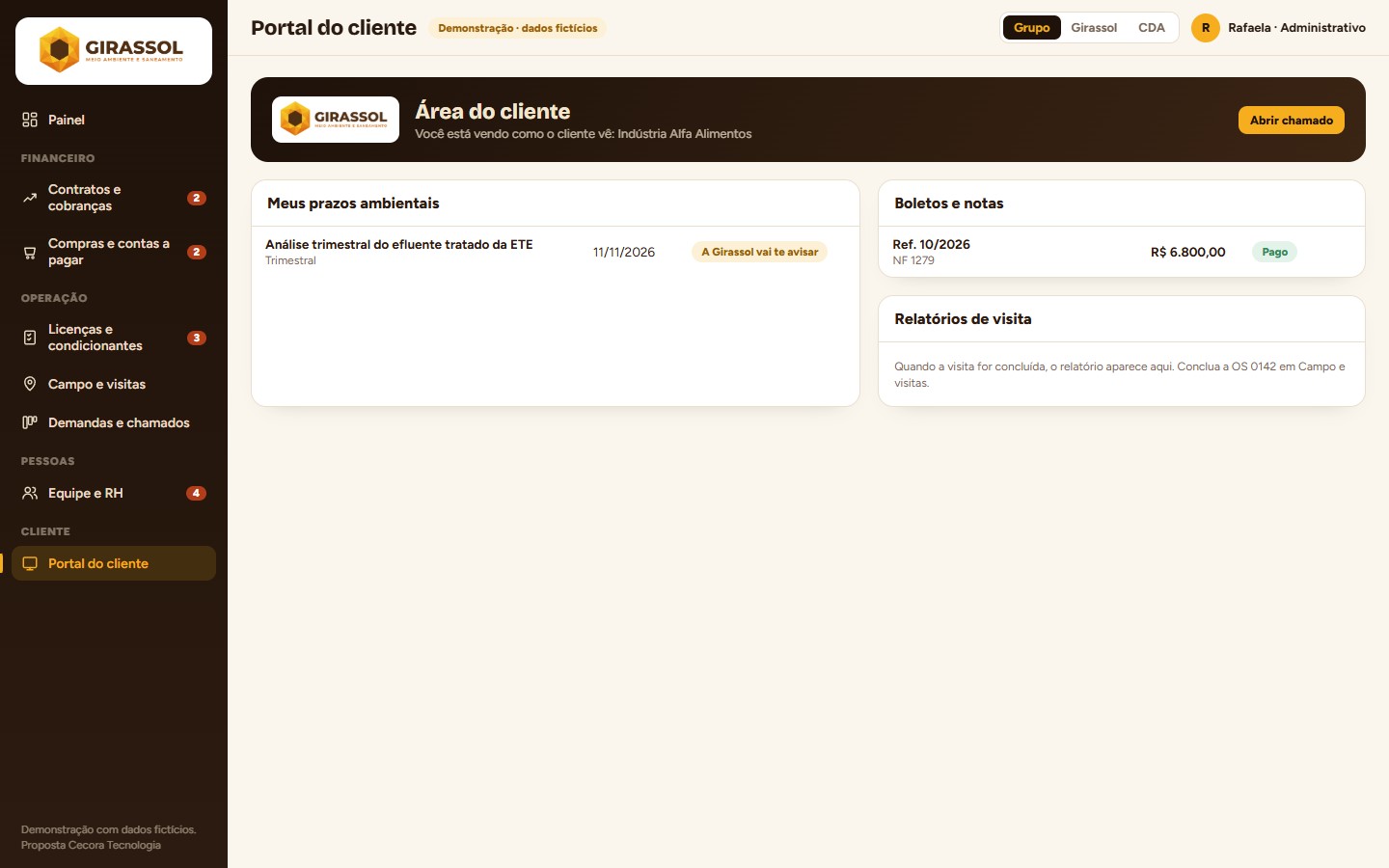Click the Painel dashboard icon
This screenshot has width=1389, height=868.
pos(30,120)
